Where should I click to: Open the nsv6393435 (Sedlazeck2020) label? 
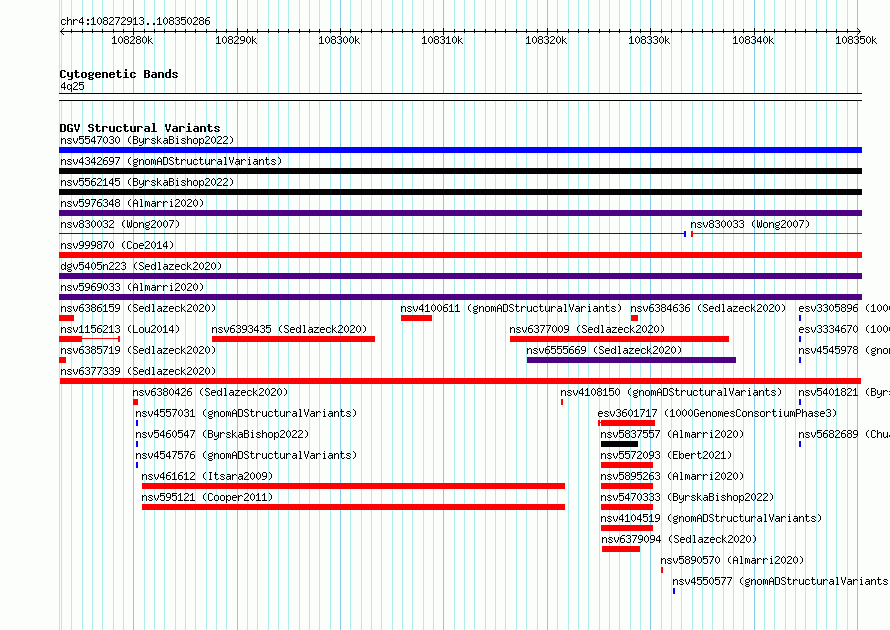pos(289,329)
